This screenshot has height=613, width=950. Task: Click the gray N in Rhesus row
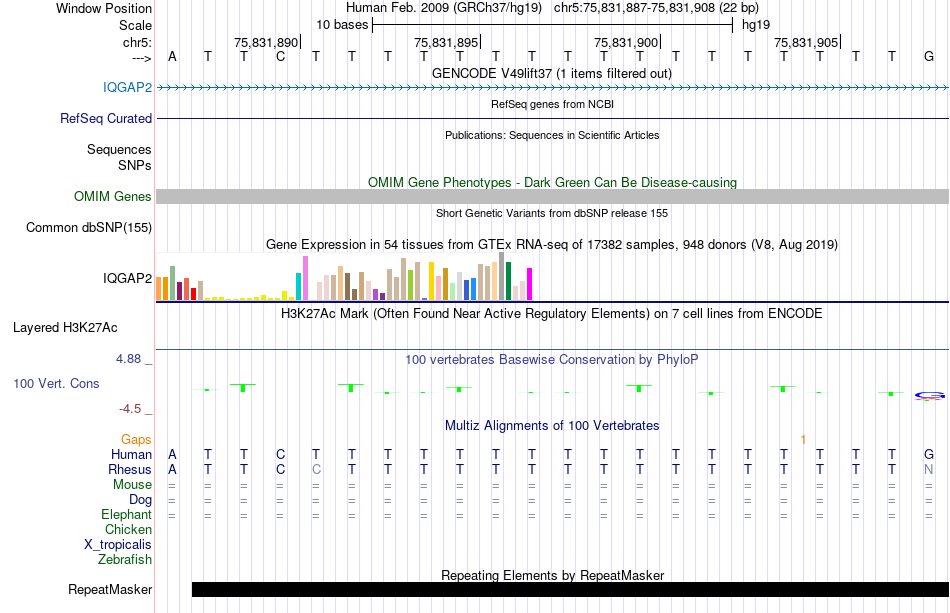click(x=929, y=469)
